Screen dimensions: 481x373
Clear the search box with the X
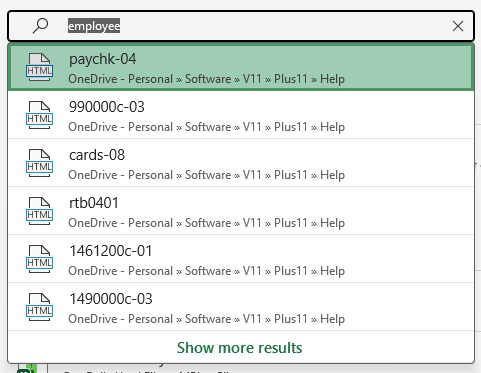click(458, 26)
